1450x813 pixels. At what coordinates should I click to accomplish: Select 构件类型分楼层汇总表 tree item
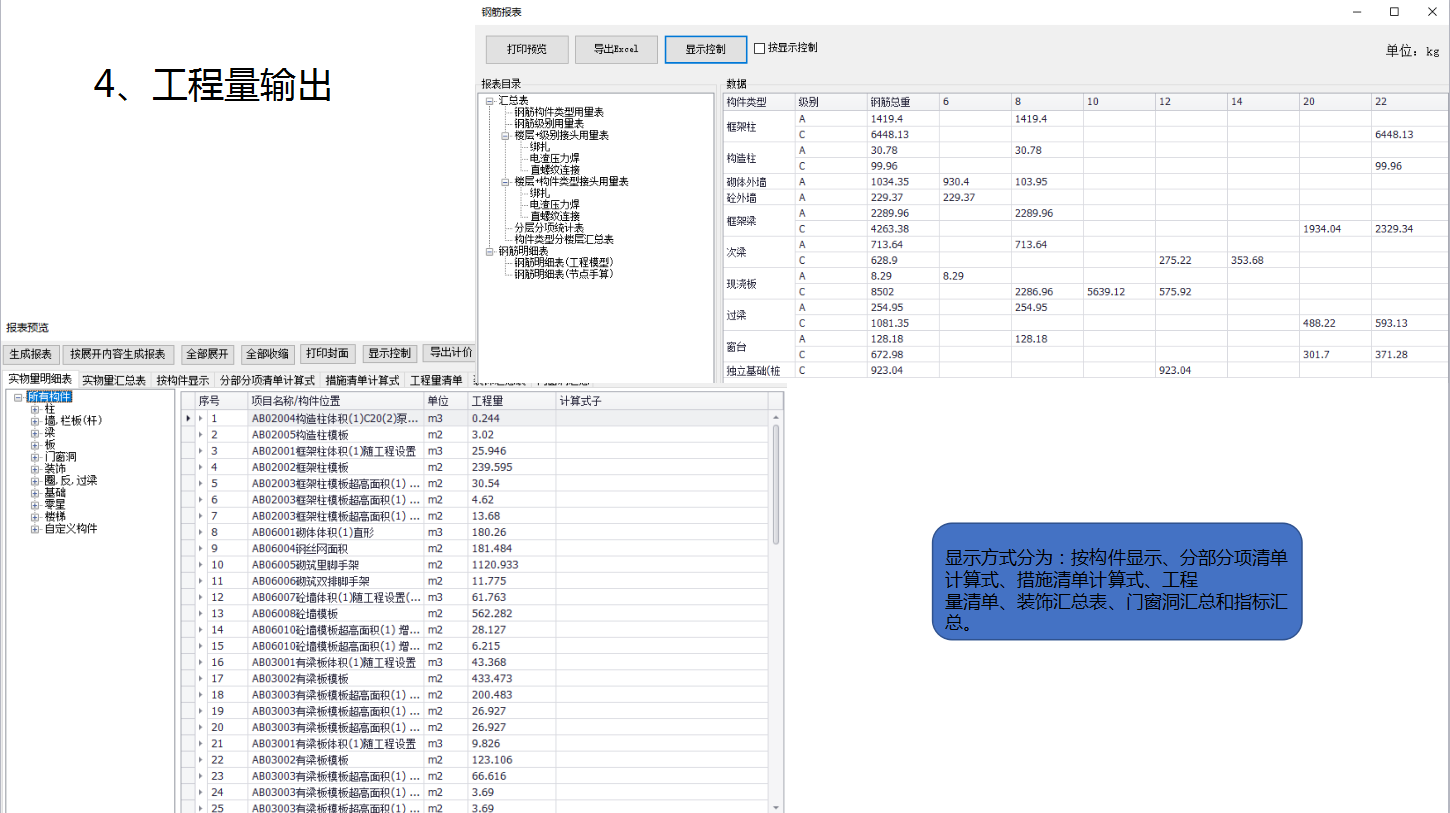(564, 240)
